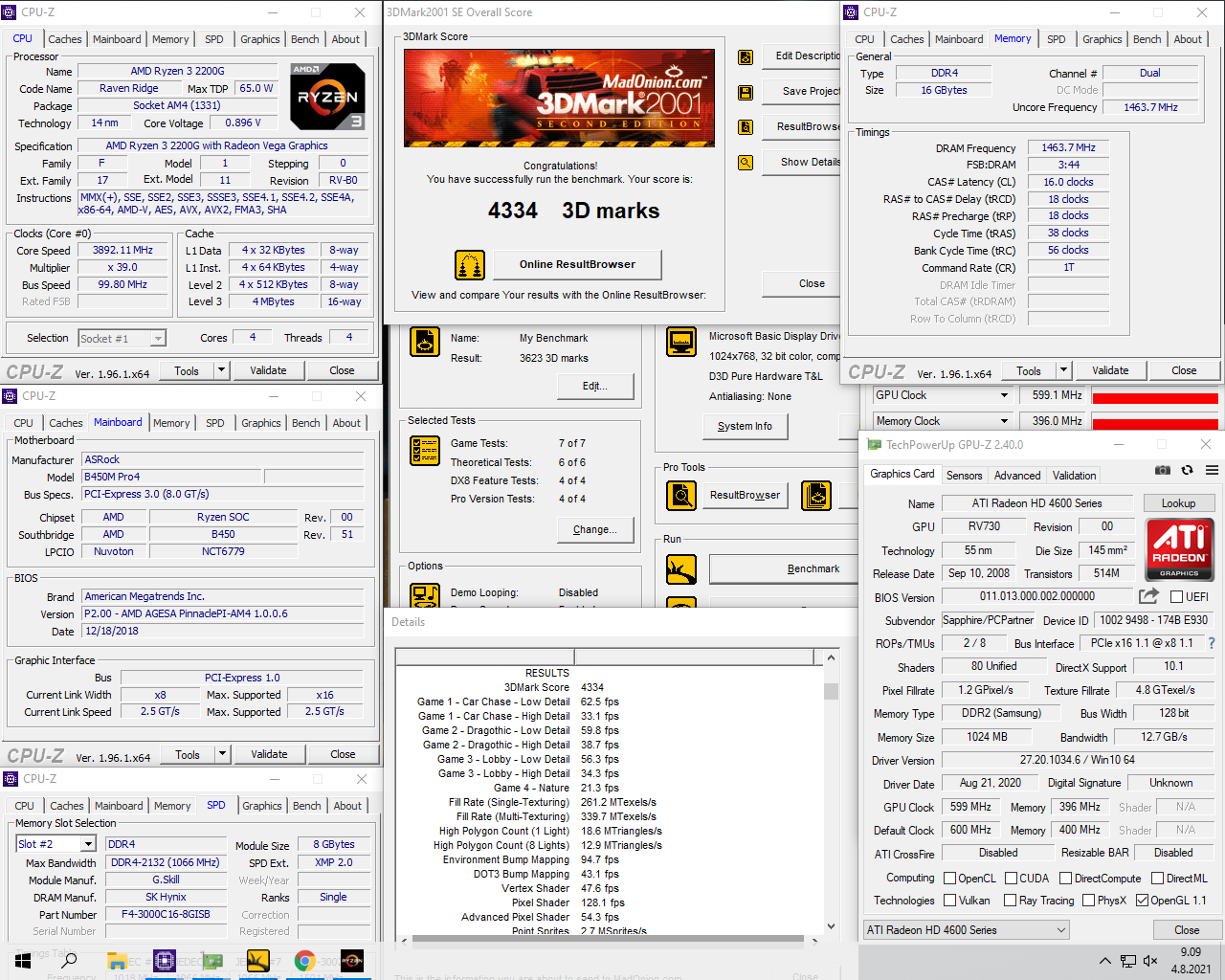This screenshot has height=980, width=1225.
Task: Open File Explorer from the taskbar
Action: click(118, 961)
